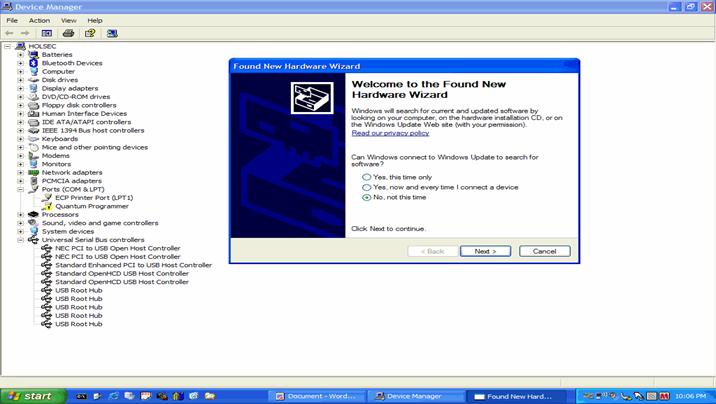Open the Help menu
The image size is (716, 404).
pos(95,21)
